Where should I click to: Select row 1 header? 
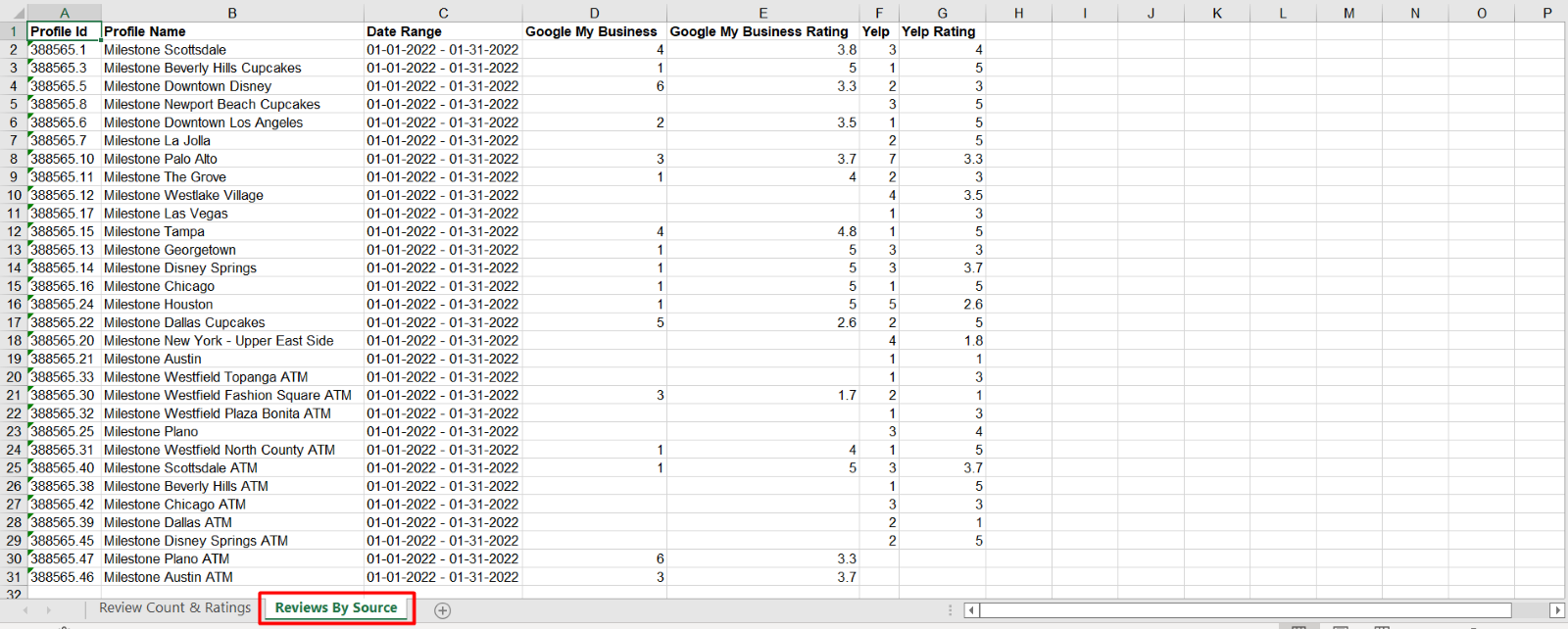[14, 31]
